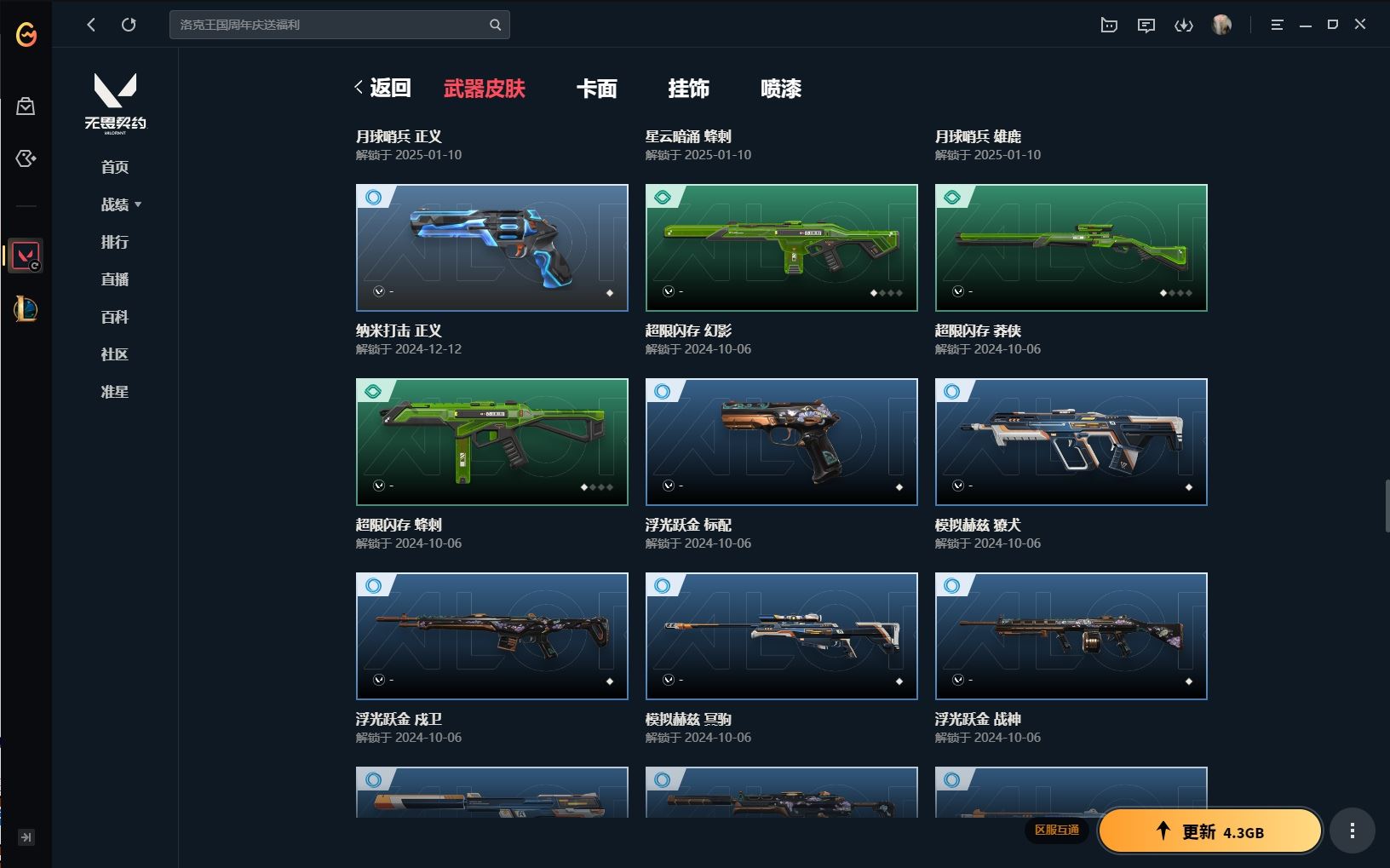
Task: Click the level diamonds on 超限闪存 莽侠 card
Action: tap(1176, 293)
